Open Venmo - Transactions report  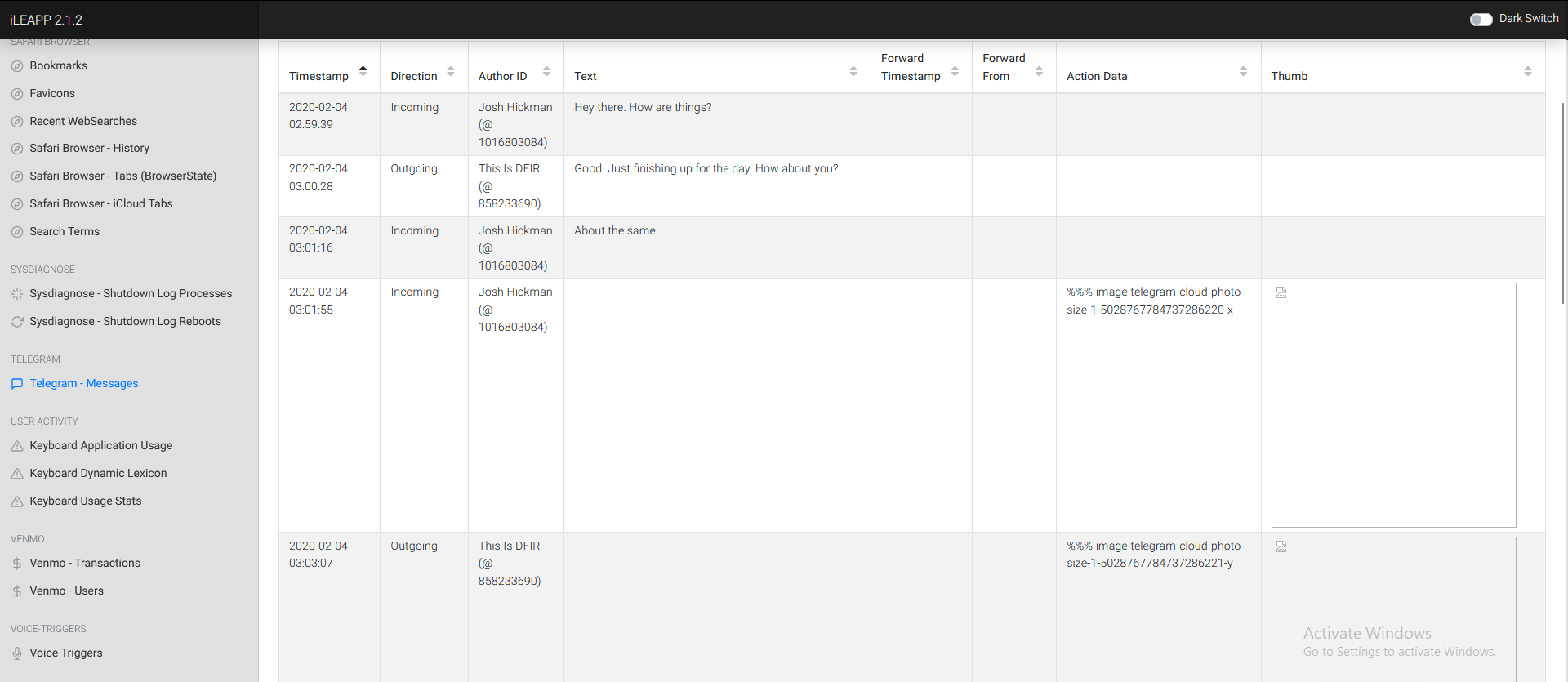pyautogui.click(x=85, y=563)
